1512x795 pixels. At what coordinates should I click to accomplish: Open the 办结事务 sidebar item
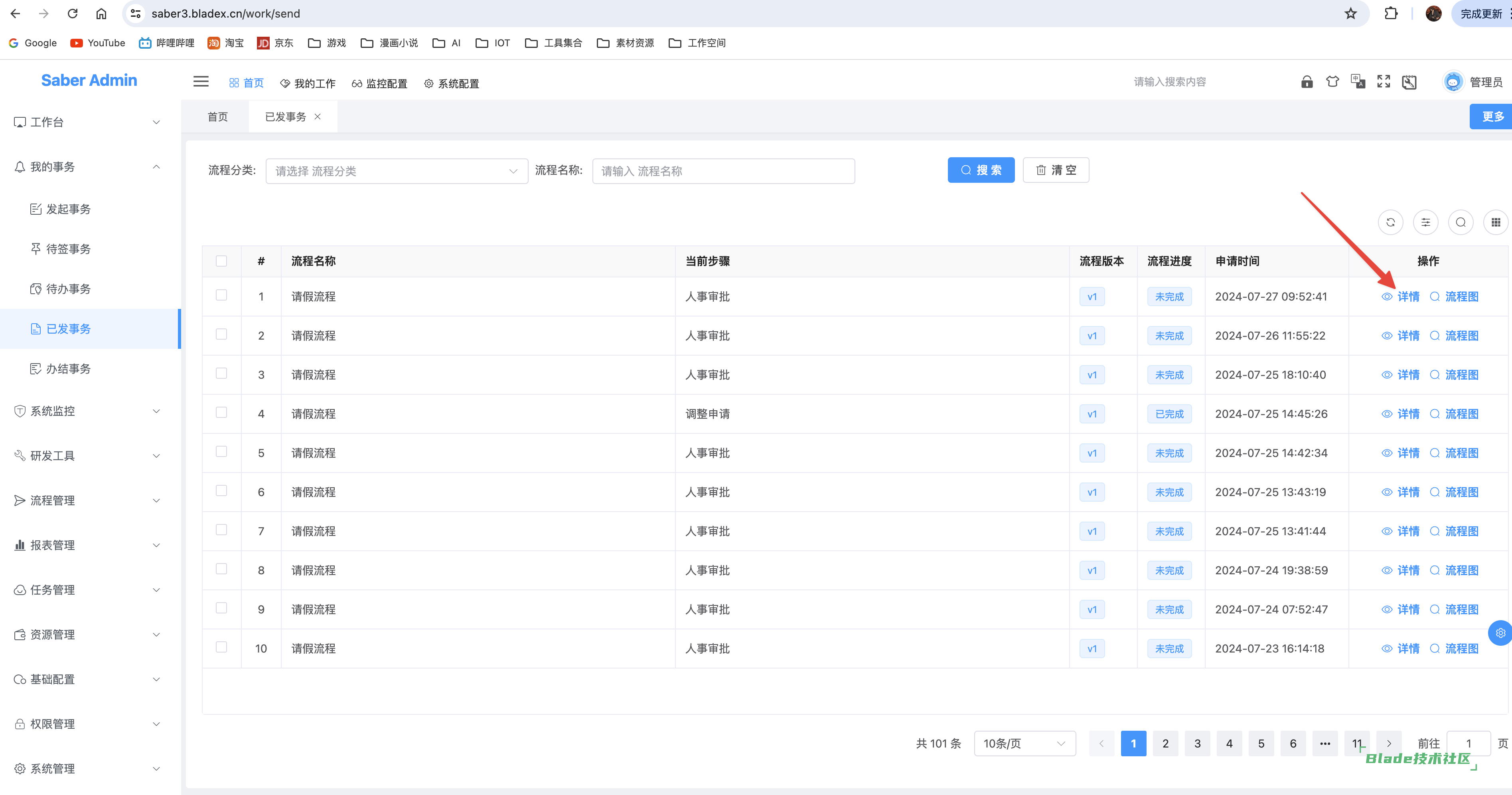point(90,369)
